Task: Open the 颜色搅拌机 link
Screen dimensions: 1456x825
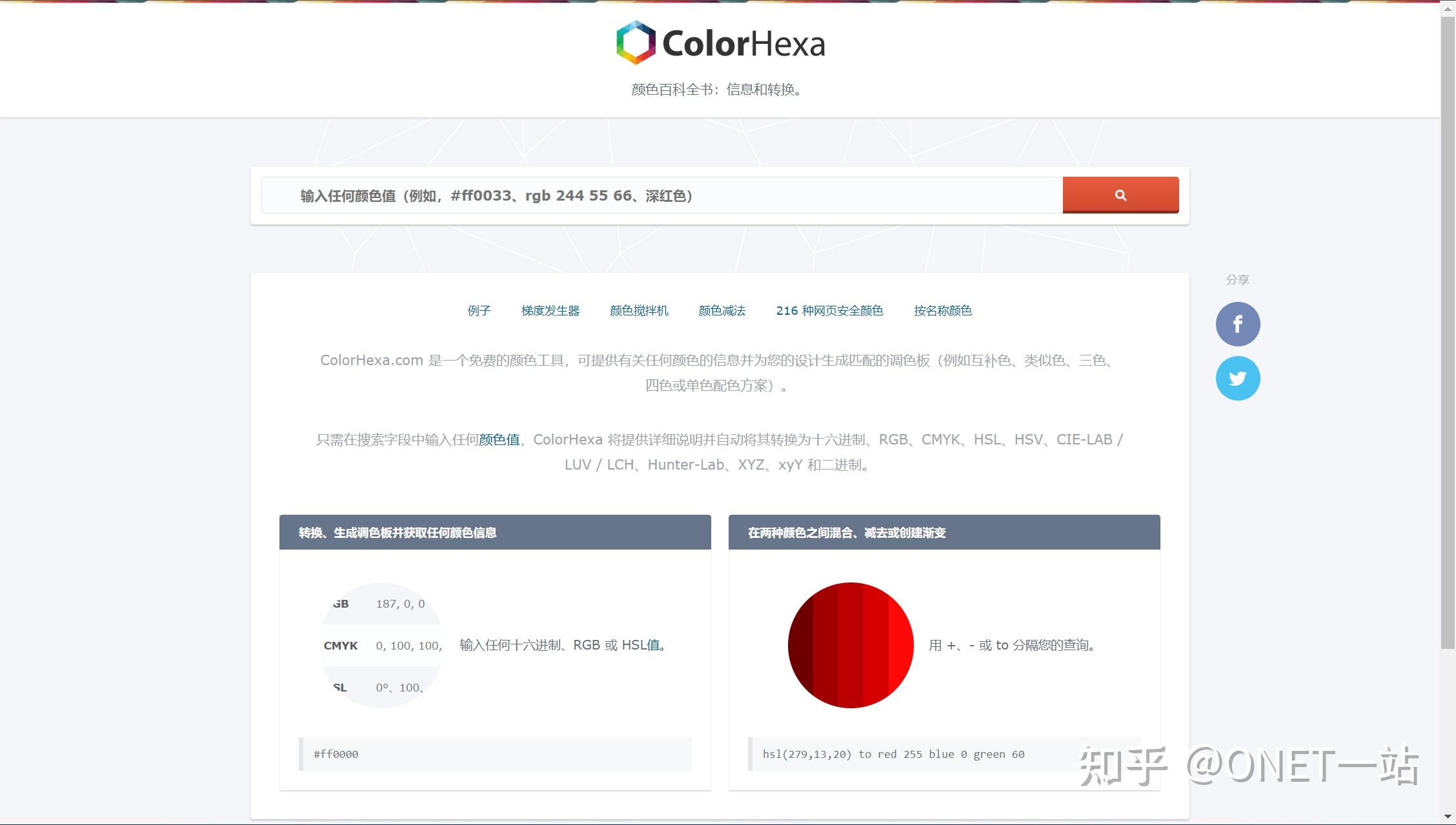Action: [639, 311]
